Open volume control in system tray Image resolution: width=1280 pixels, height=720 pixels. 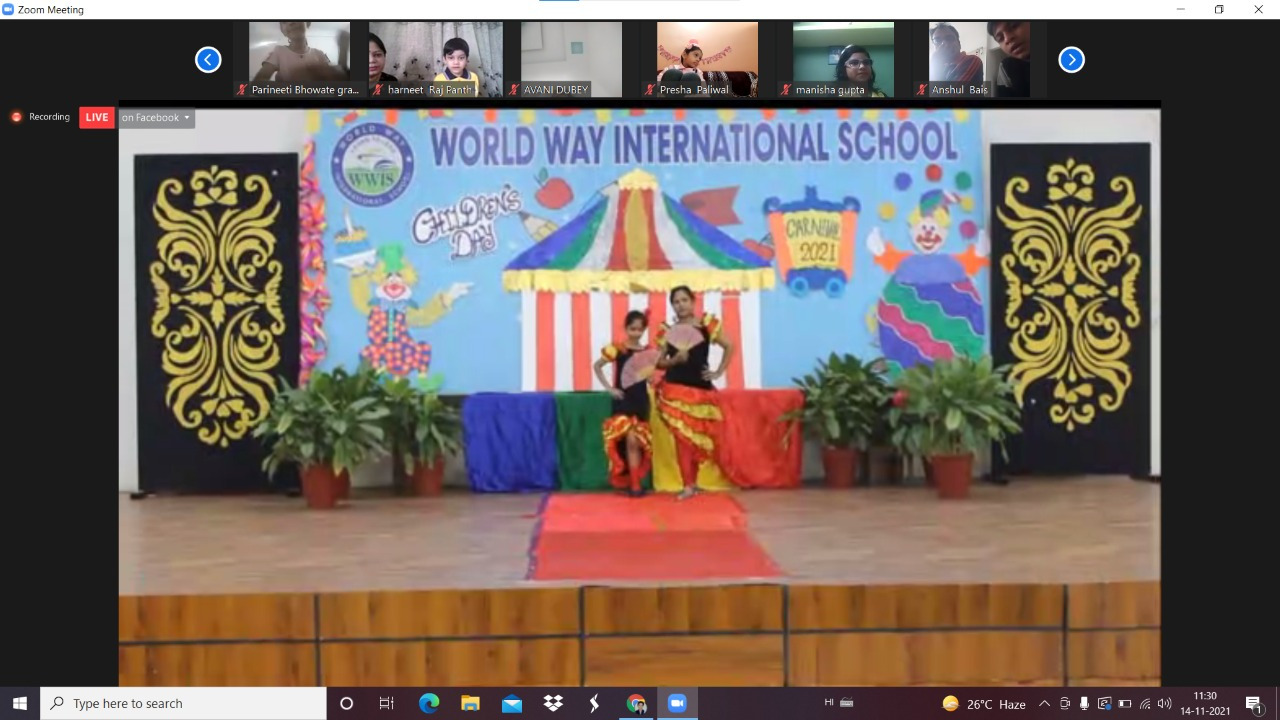1164,704
